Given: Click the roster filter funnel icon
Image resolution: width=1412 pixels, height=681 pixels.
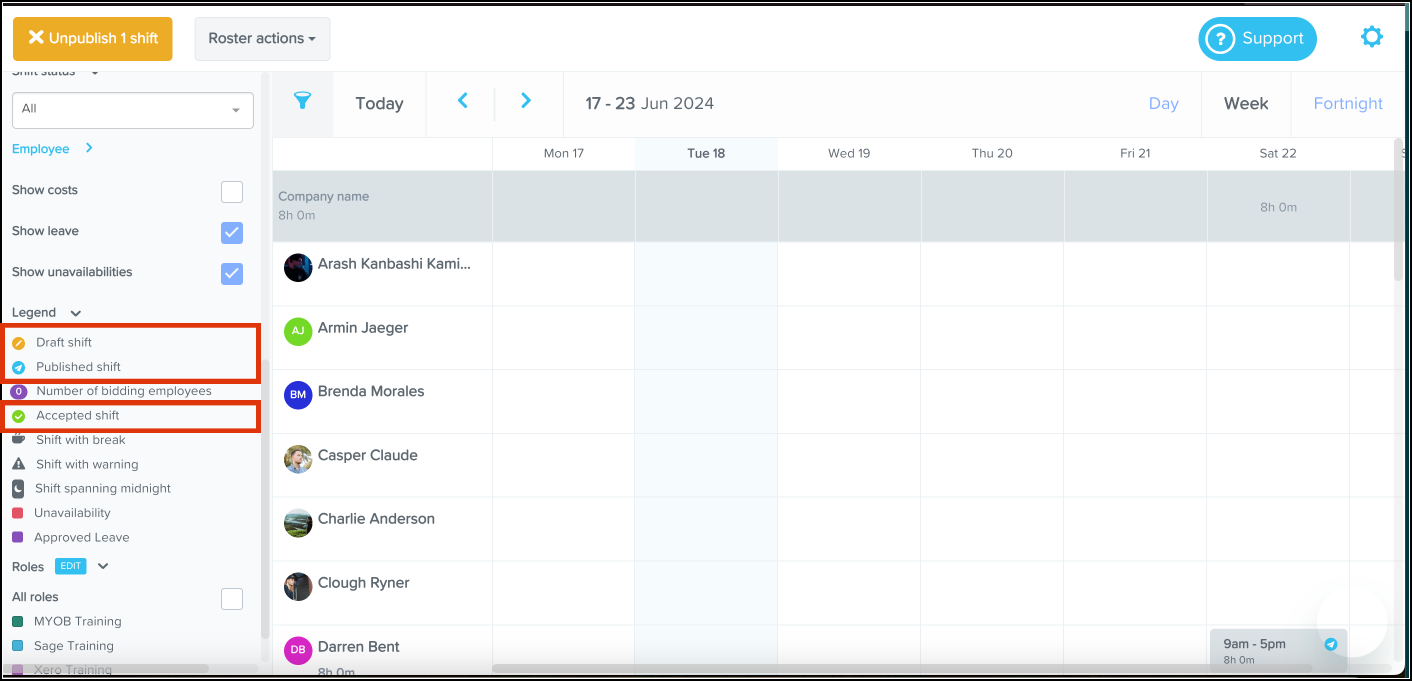Looking at the screenshot, I should pos(302,101).
